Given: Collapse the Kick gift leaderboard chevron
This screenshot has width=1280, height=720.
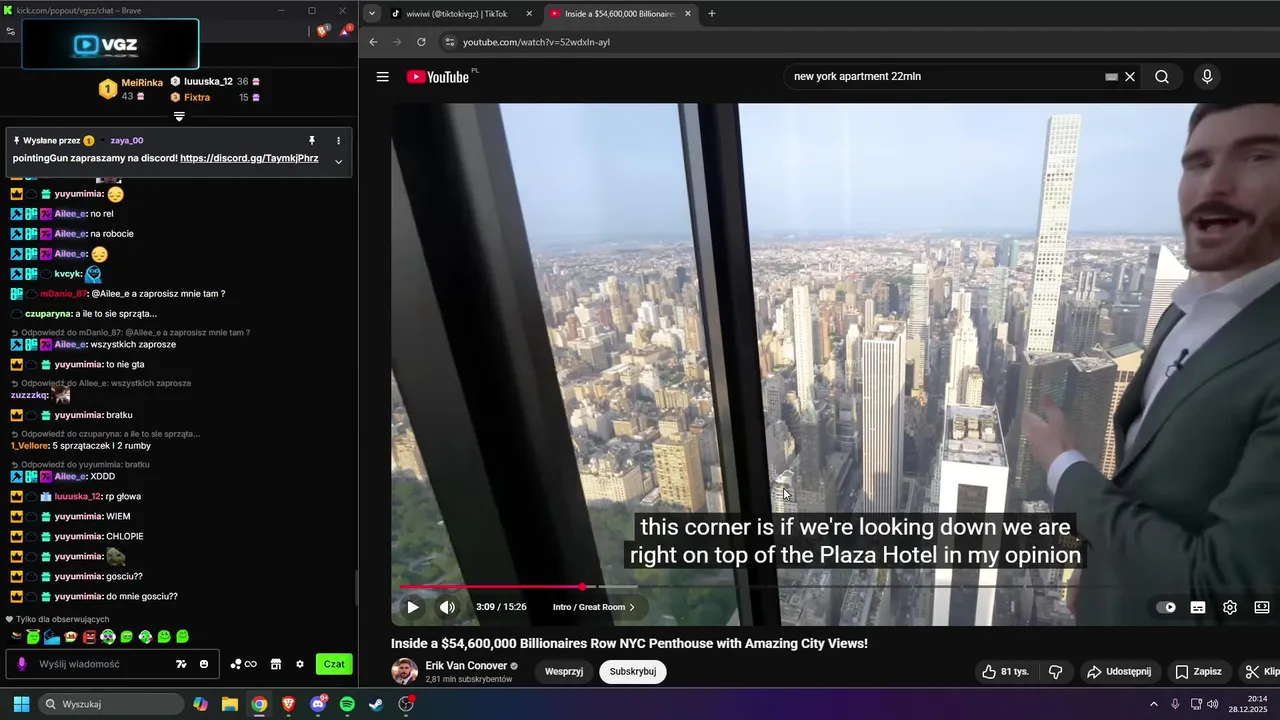Looking at the screenshot, I should [x=179, y=116].
